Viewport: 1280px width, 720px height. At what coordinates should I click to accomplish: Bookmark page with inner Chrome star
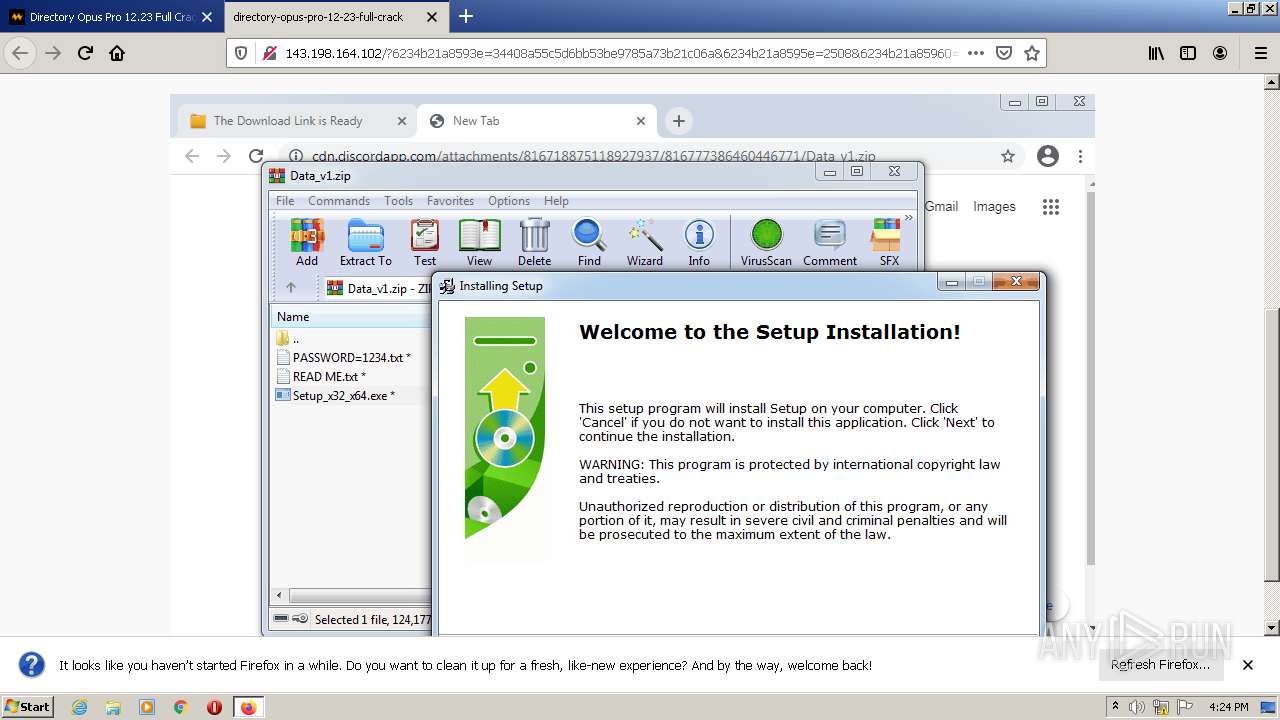click(x=1008, y=156)
